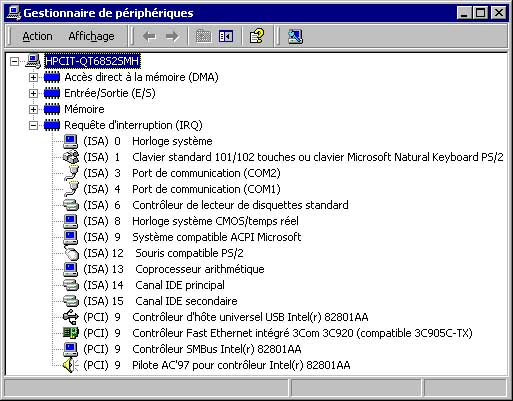Select the speaker icon for the AC'97 driver
The width and height of the screenshot is (513, 401).
(x=71, y=365)
